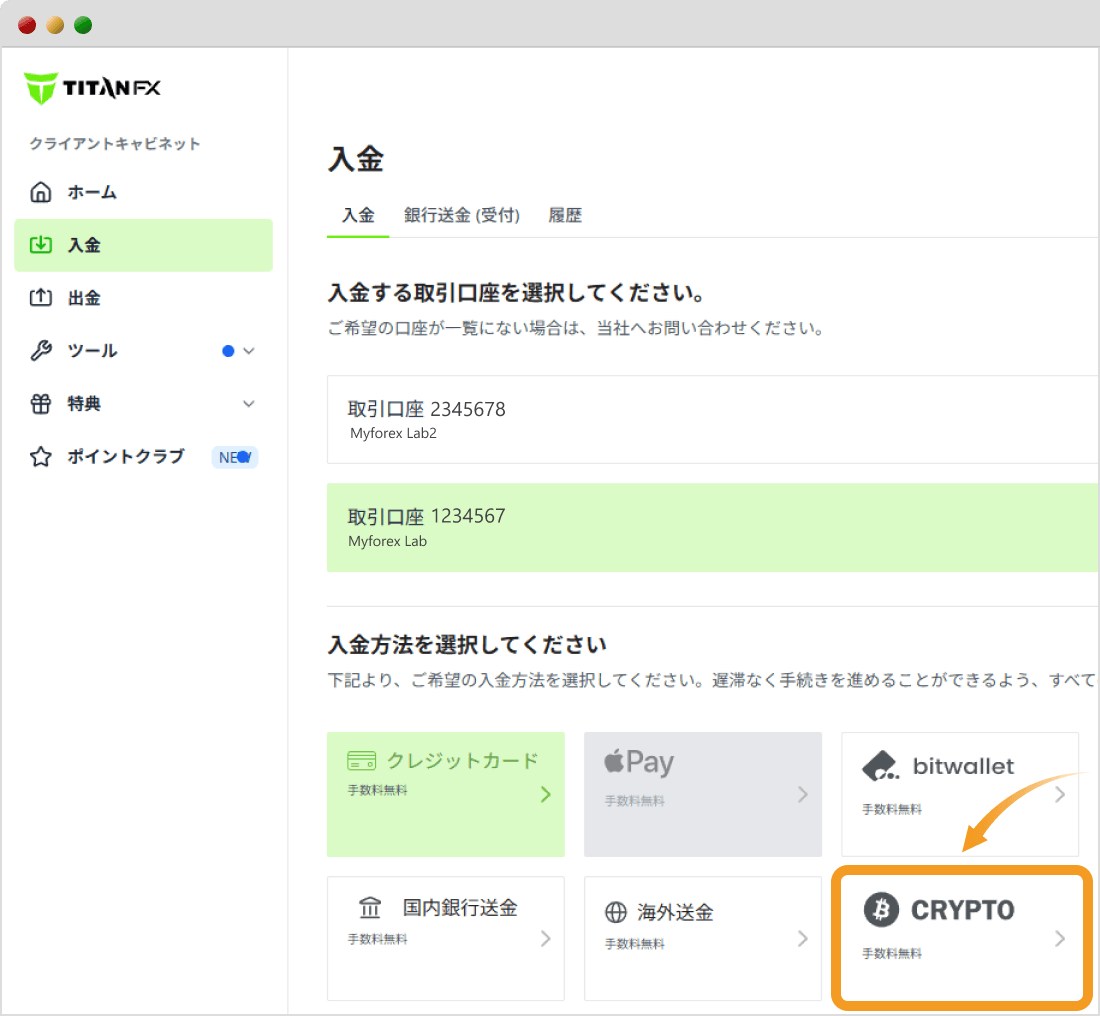Click the wrench icon next to ツール
The width and height of the screenshot is (1100, 1016).
[x=40, y=351]
